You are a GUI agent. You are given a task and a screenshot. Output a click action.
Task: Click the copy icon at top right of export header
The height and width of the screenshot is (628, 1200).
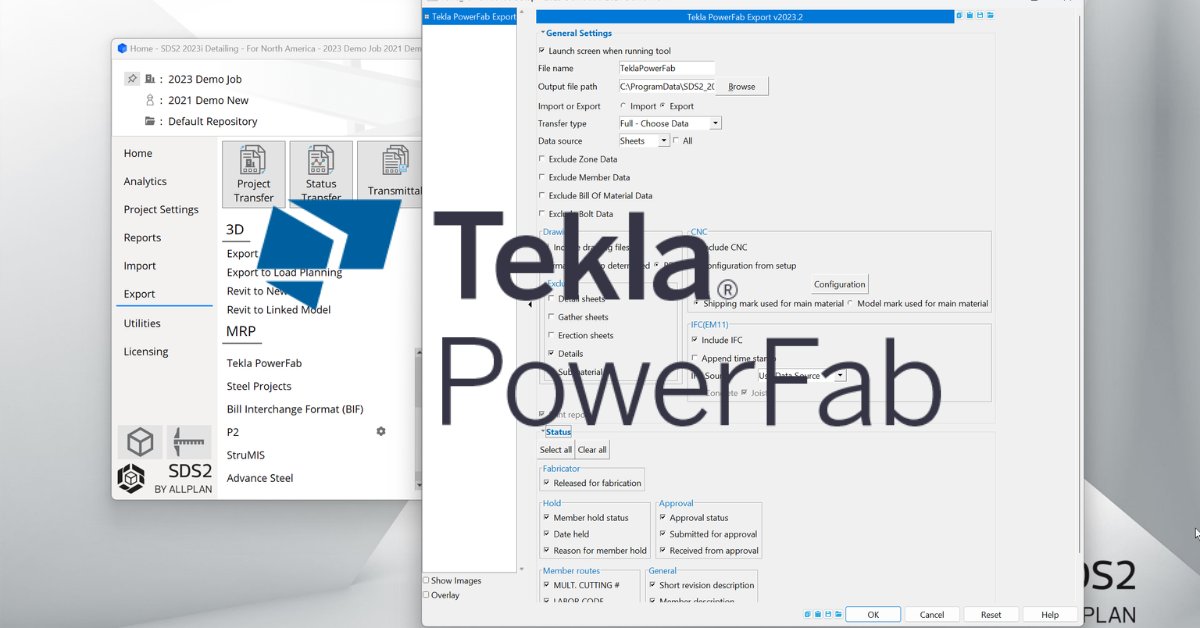[960, 16]
